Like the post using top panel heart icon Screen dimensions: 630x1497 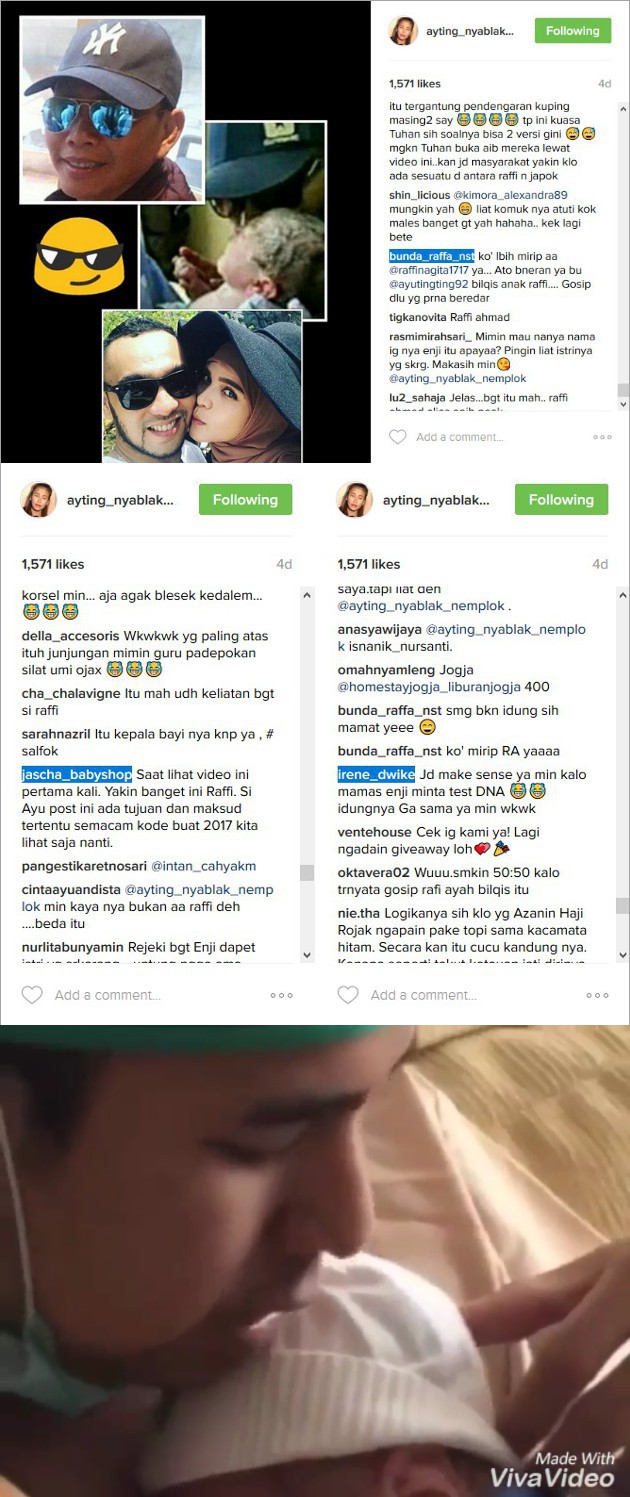(x=398, y=437)
